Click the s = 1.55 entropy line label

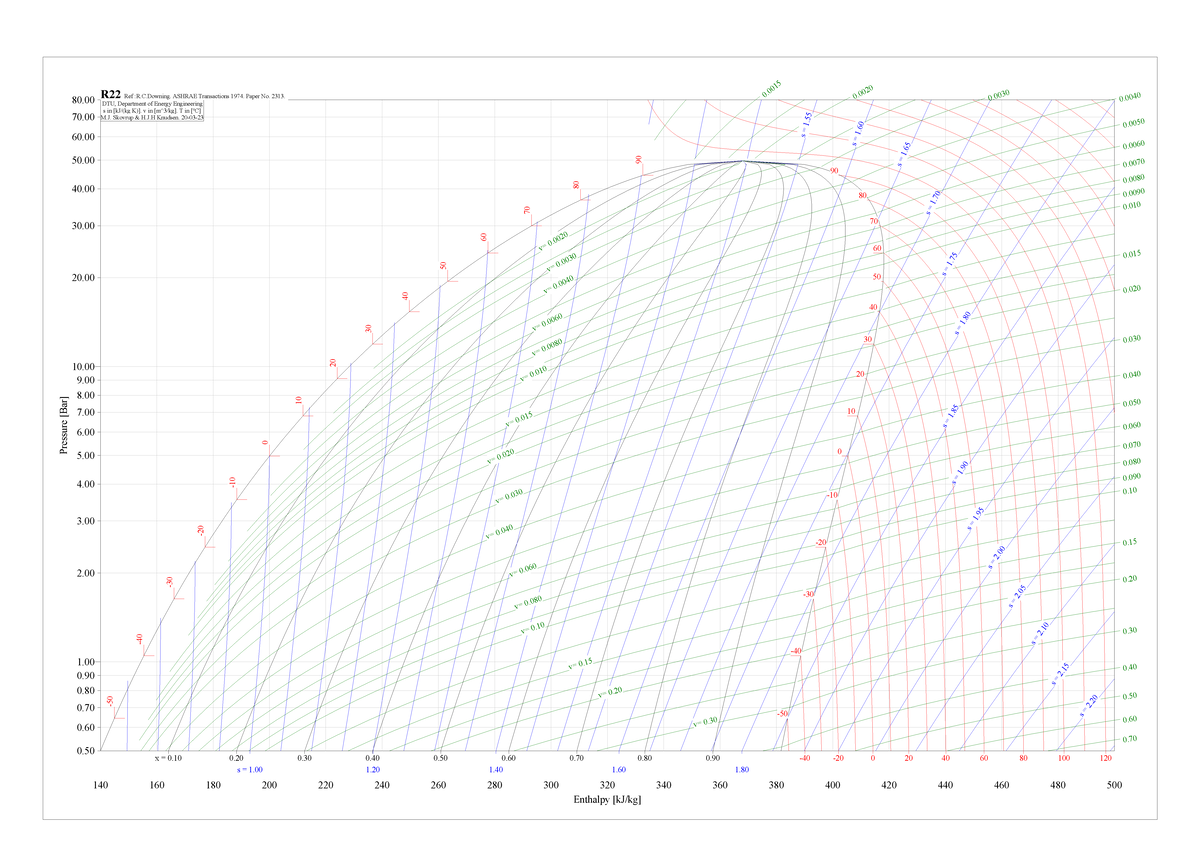[807, 123]
